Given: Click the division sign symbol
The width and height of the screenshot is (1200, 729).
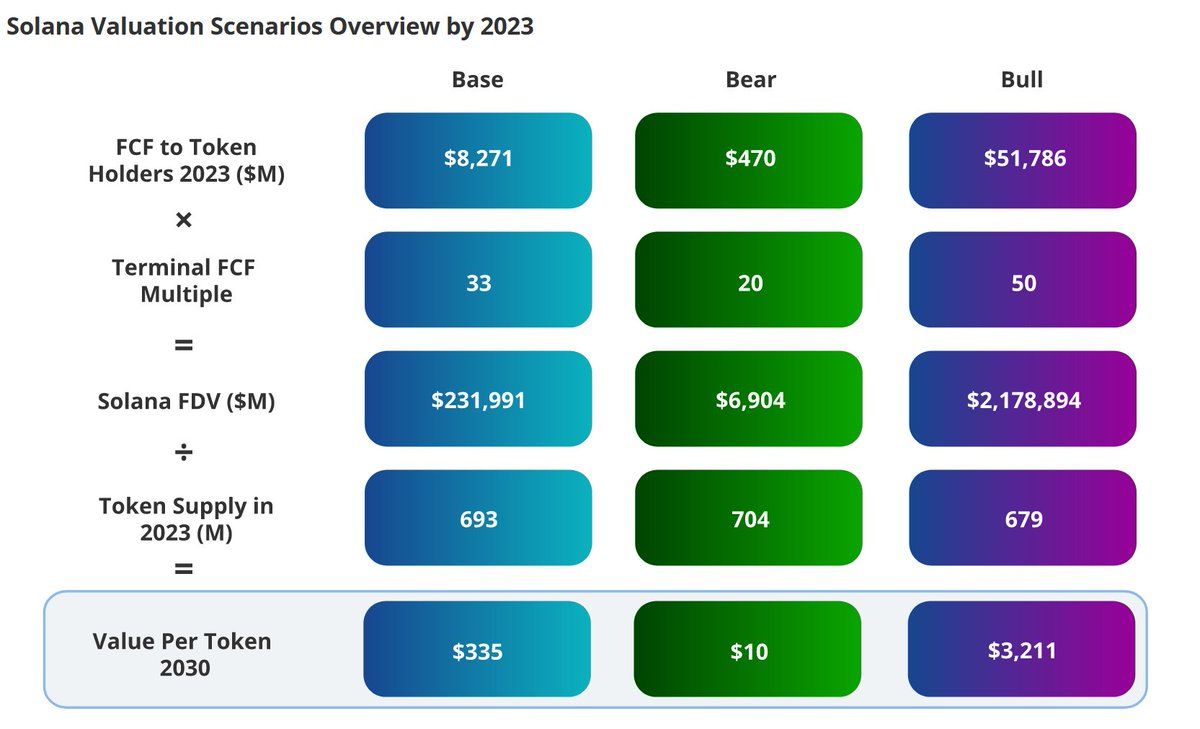Looking at the screenshot, I should (184, 454).
